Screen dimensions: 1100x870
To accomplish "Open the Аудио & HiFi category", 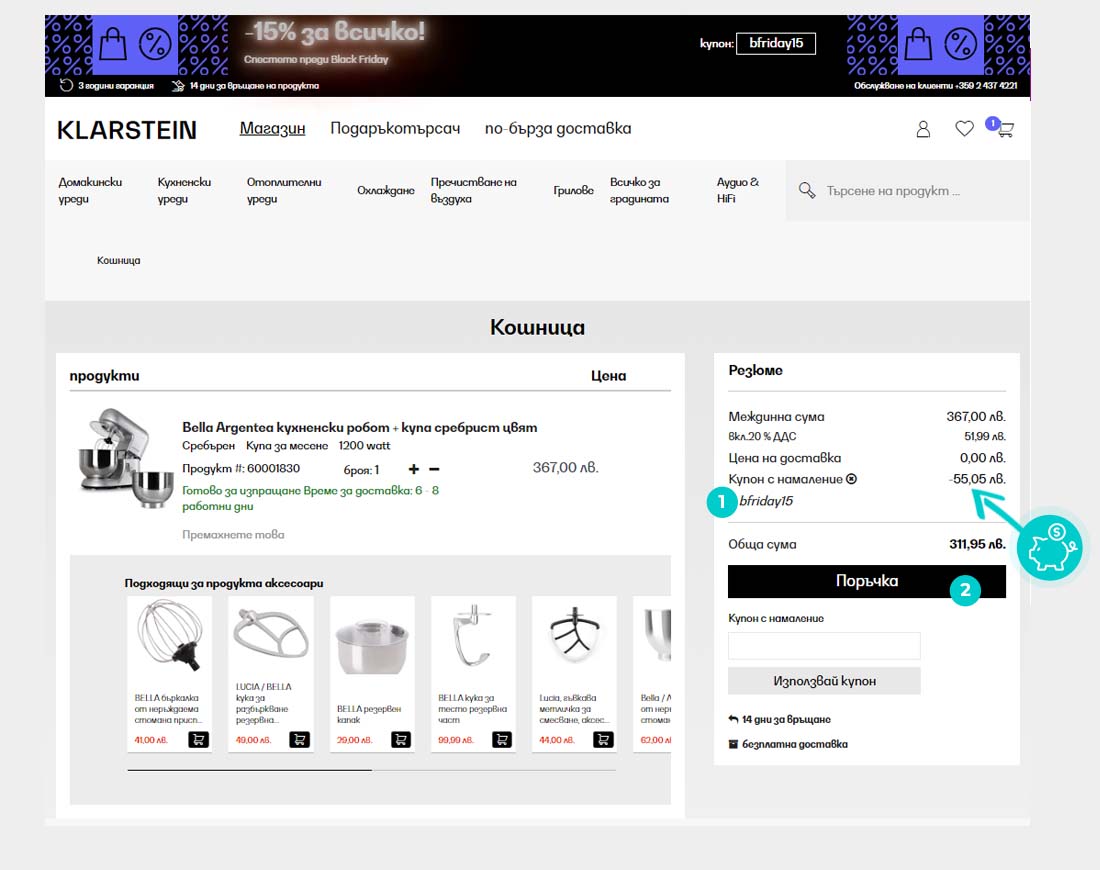I will (x=737, y=190).
